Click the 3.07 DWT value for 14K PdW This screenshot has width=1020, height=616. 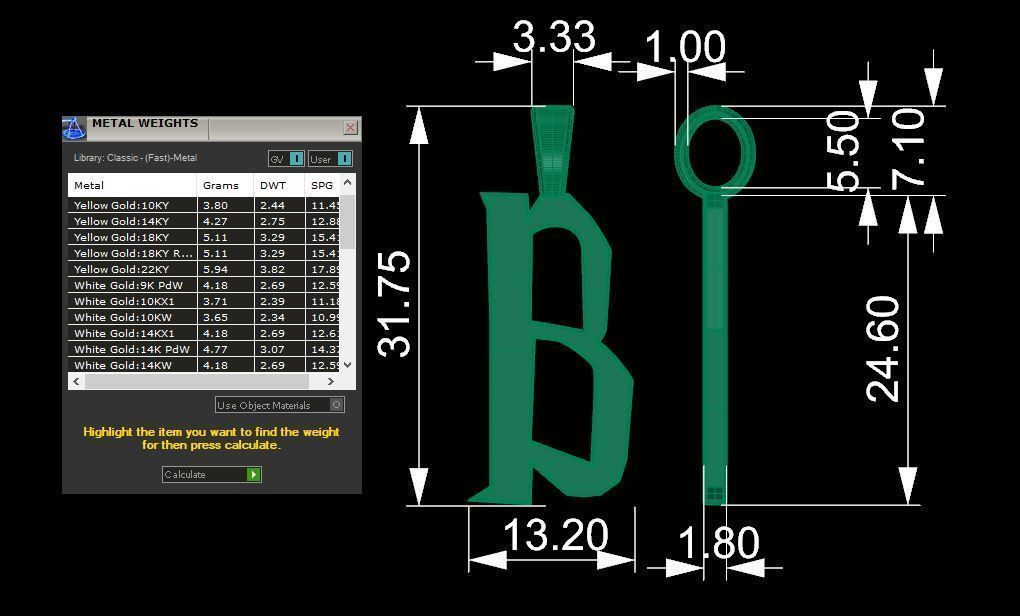pyautogui.click(x=273, y=349)
